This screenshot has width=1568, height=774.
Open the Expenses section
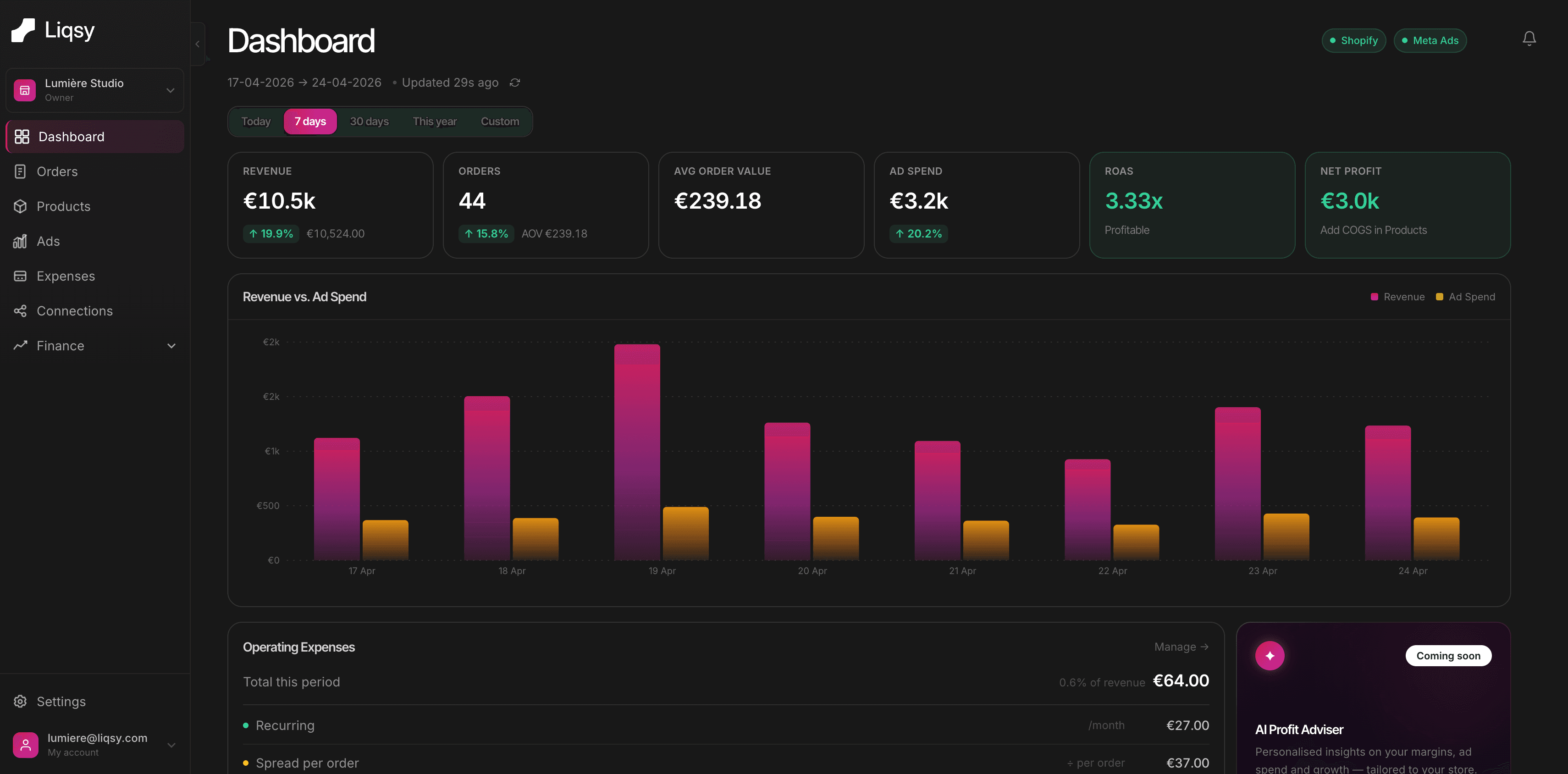click(65, 276)
